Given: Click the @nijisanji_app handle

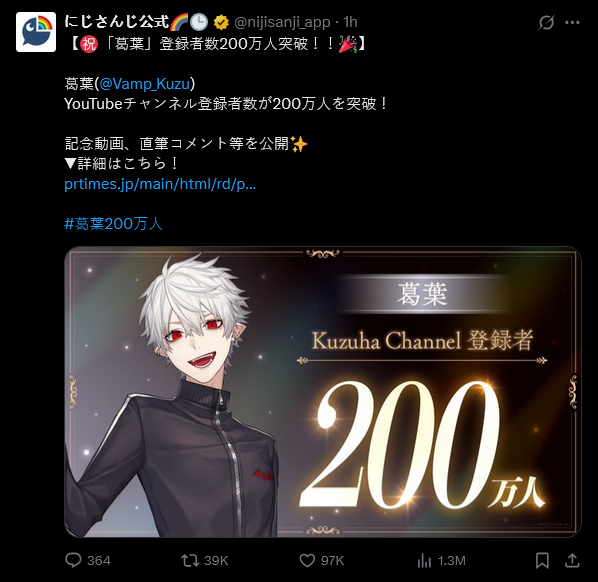Looking at the screenshot, I should (x=282, y=23).
